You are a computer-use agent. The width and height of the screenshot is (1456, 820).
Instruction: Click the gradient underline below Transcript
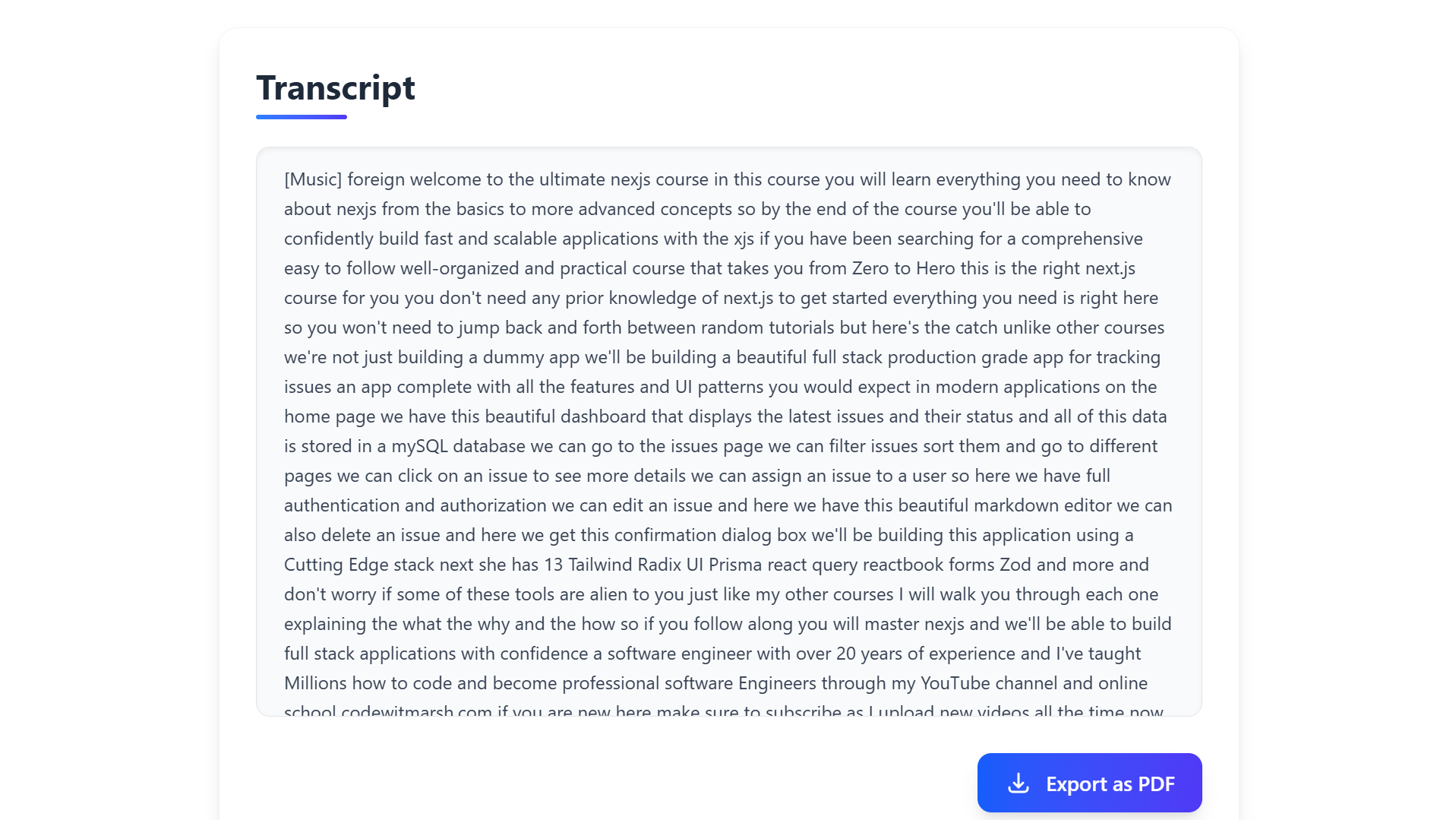point(301,116)
